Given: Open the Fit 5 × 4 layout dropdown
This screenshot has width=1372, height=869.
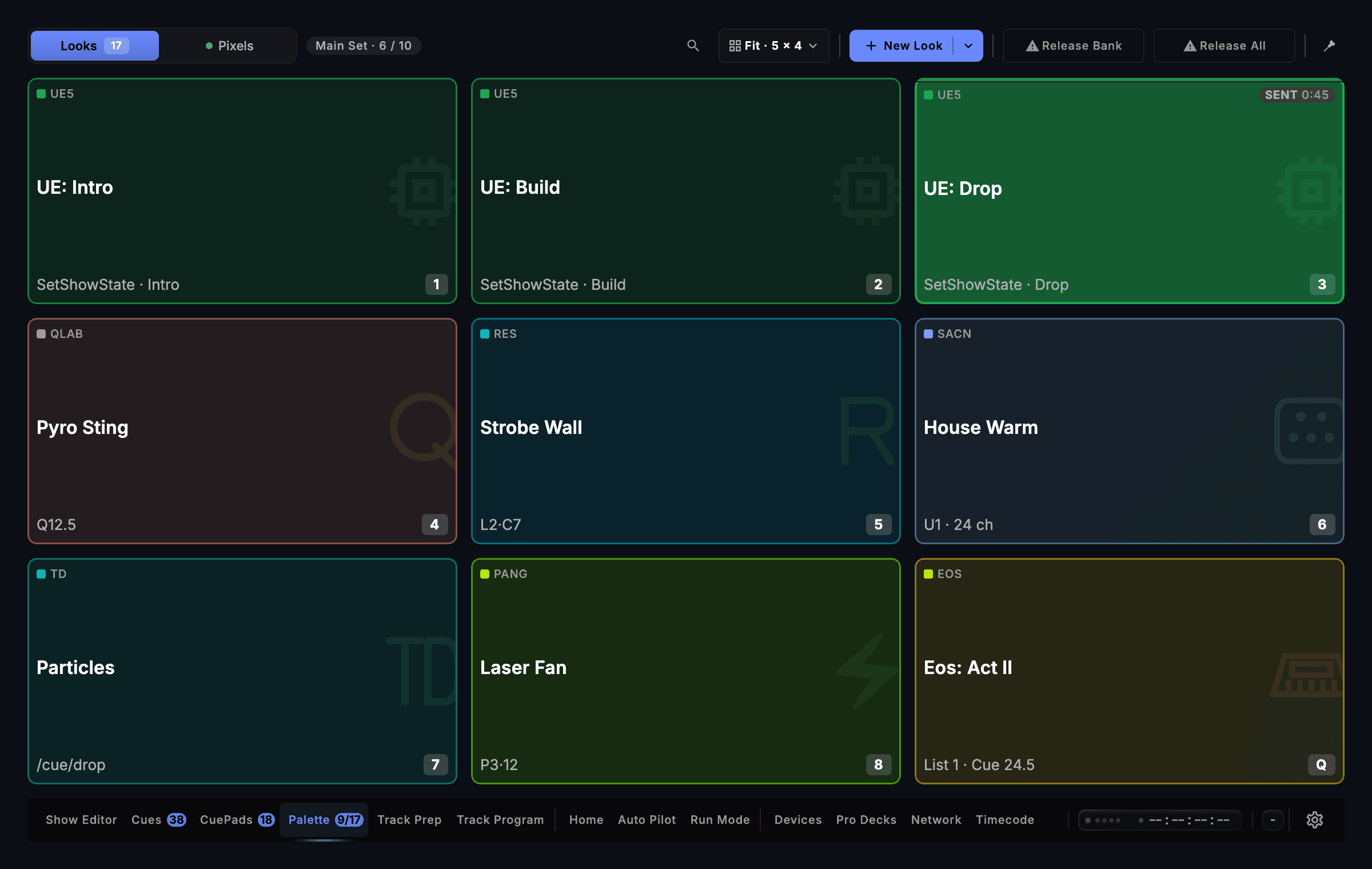Looking at the screenshot, I should (x=774, y=46).
